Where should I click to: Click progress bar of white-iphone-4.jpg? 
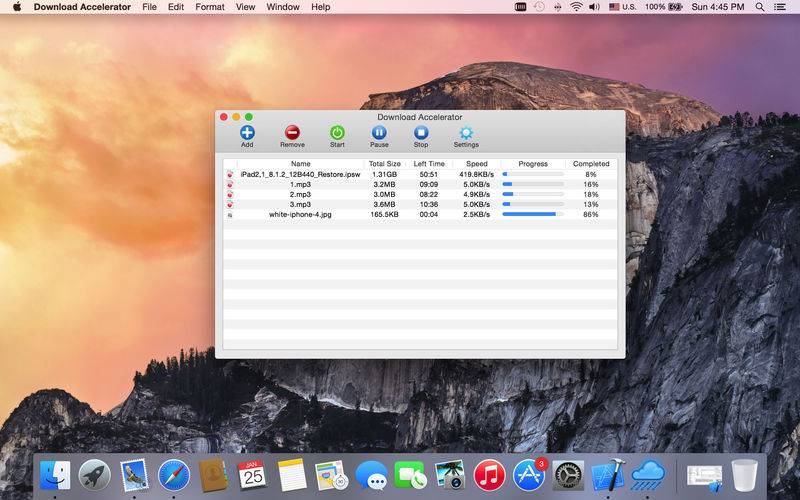coord(533,214)
